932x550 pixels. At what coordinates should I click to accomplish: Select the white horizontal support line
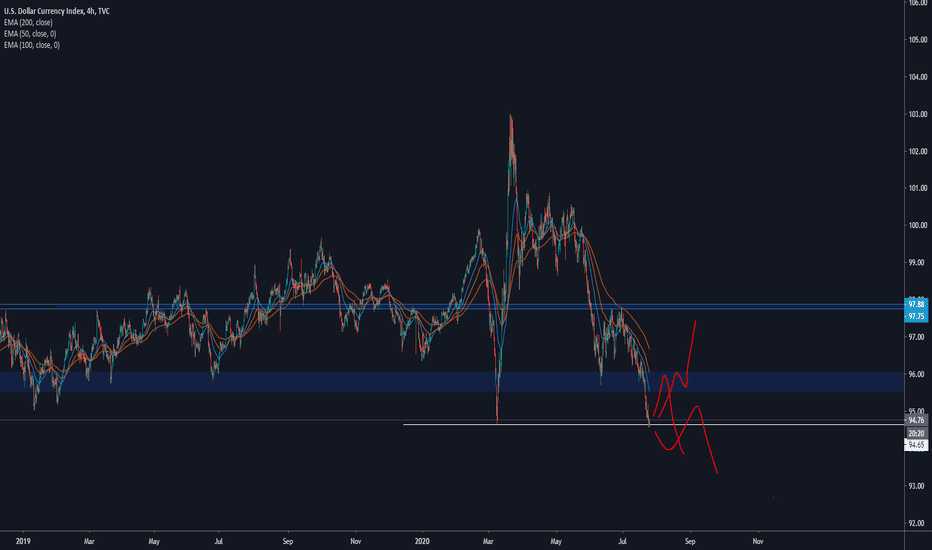tap(653, 425)
